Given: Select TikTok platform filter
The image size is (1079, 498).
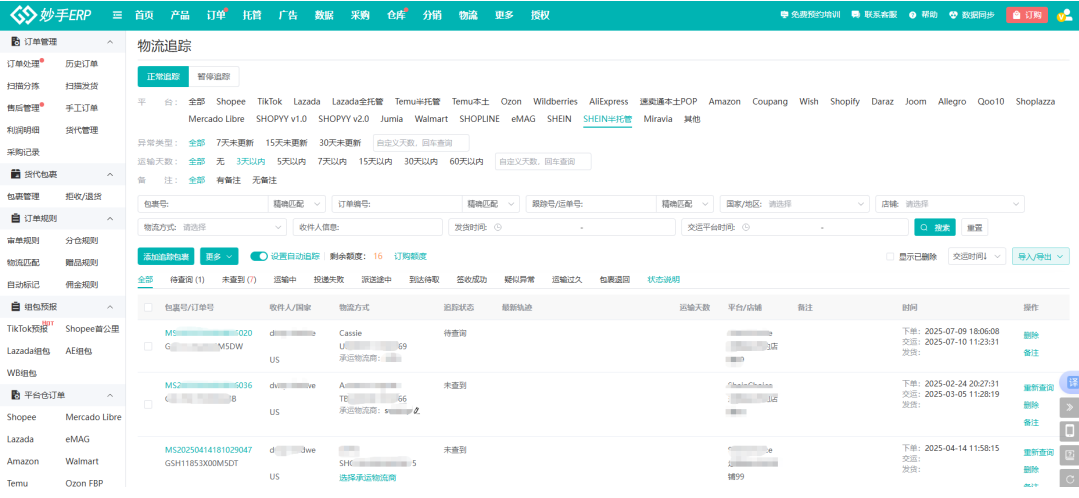Looking at the screenshot, I should (270, 101).
